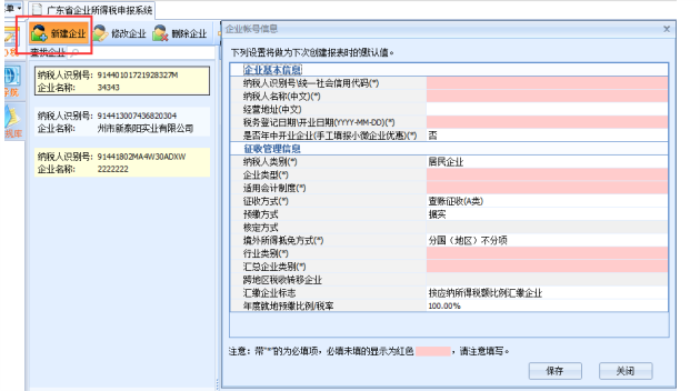Select the 广东省企业所得税申报系统 tab
This screenshot has width=700, height=391.
click(x=92, y=10)
